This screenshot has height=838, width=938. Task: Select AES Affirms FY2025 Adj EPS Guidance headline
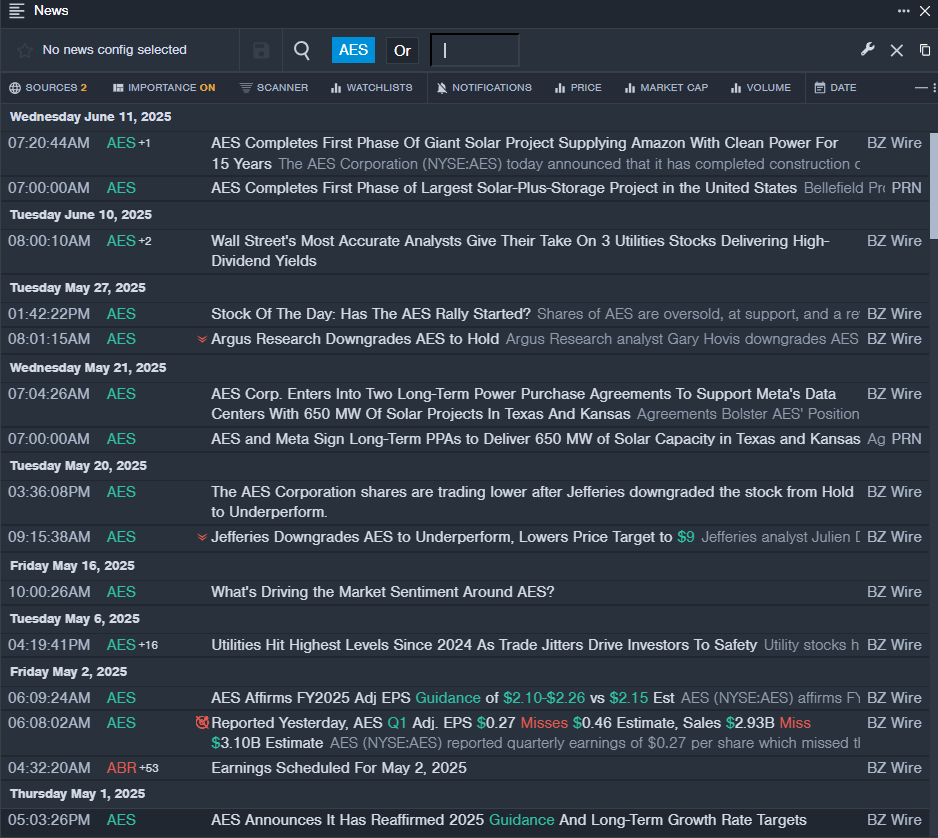(x=443, y=698)
